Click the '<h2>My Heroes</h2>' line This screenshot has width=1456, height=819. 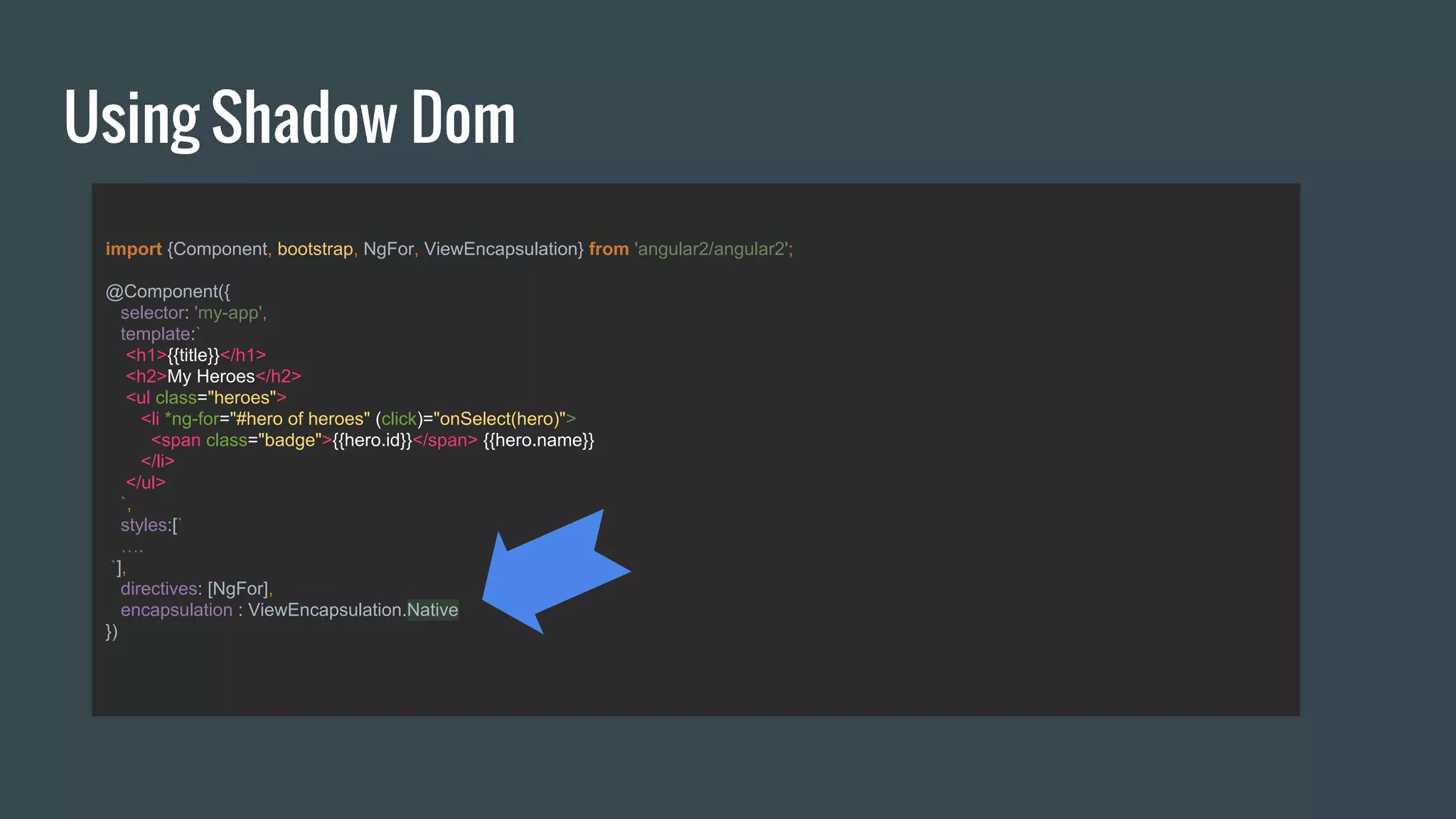click(213, 376)
